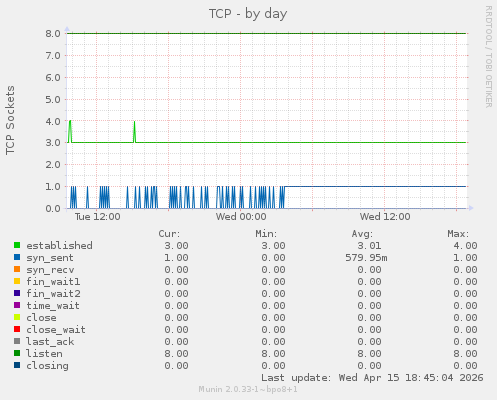
Task: Select the 'syn_recv' legend label
Action: point(50,270)
